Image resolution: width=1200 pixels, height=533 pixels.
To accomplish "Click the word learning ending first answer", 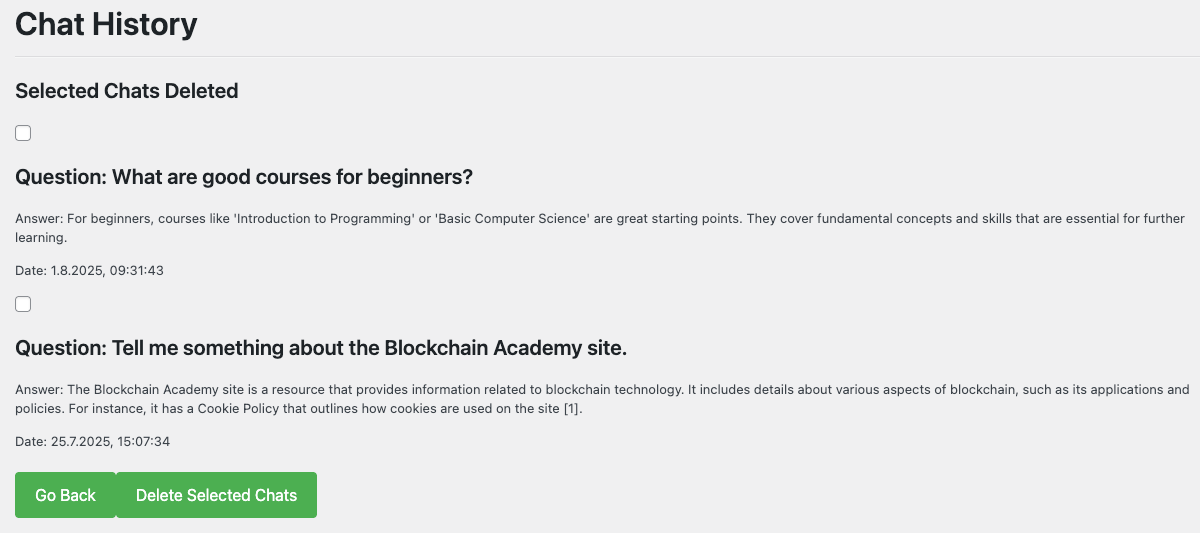I will point(39,238).
